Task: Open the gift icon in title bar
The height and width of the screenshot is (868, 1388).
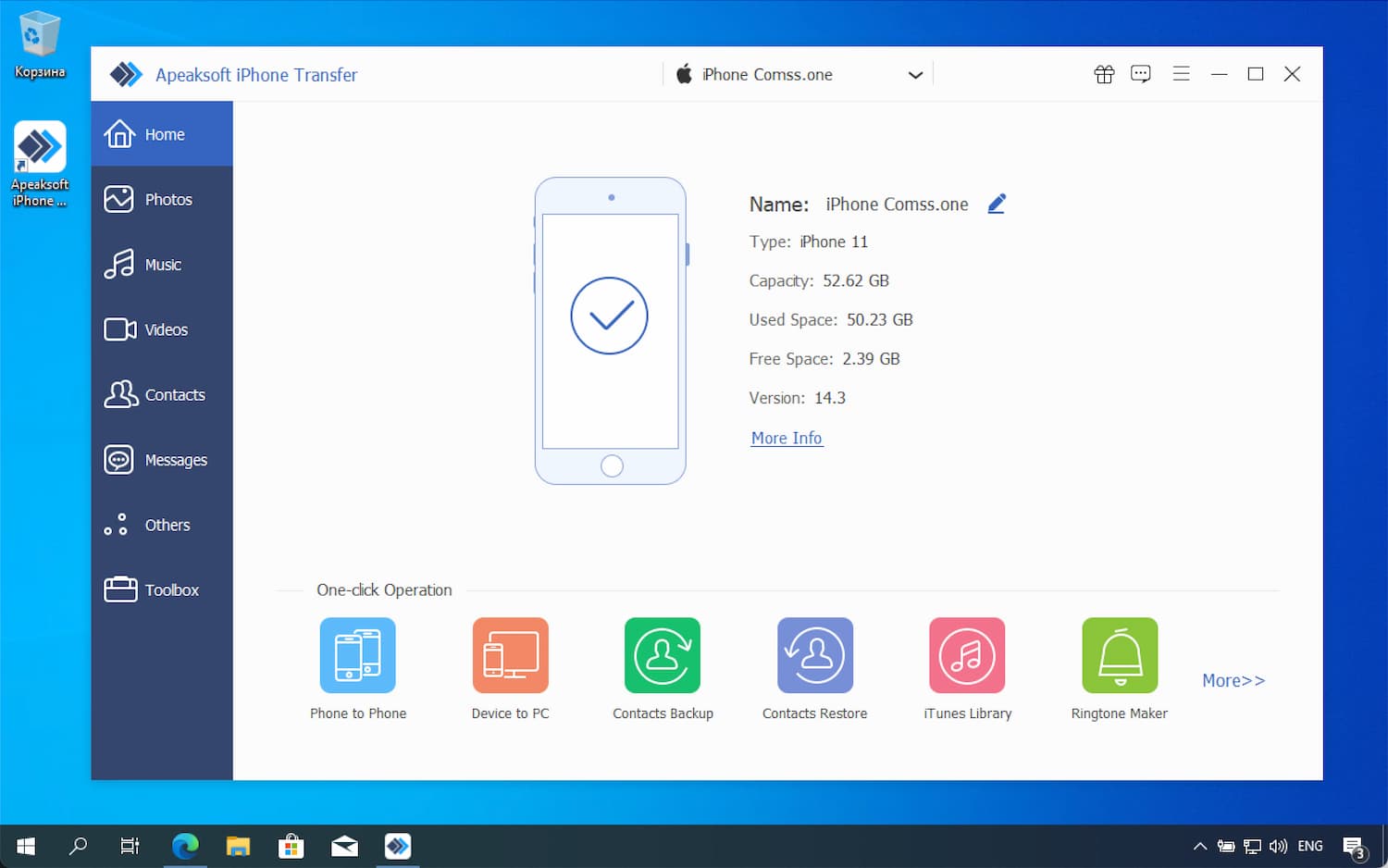Action: click(1104, 74)
